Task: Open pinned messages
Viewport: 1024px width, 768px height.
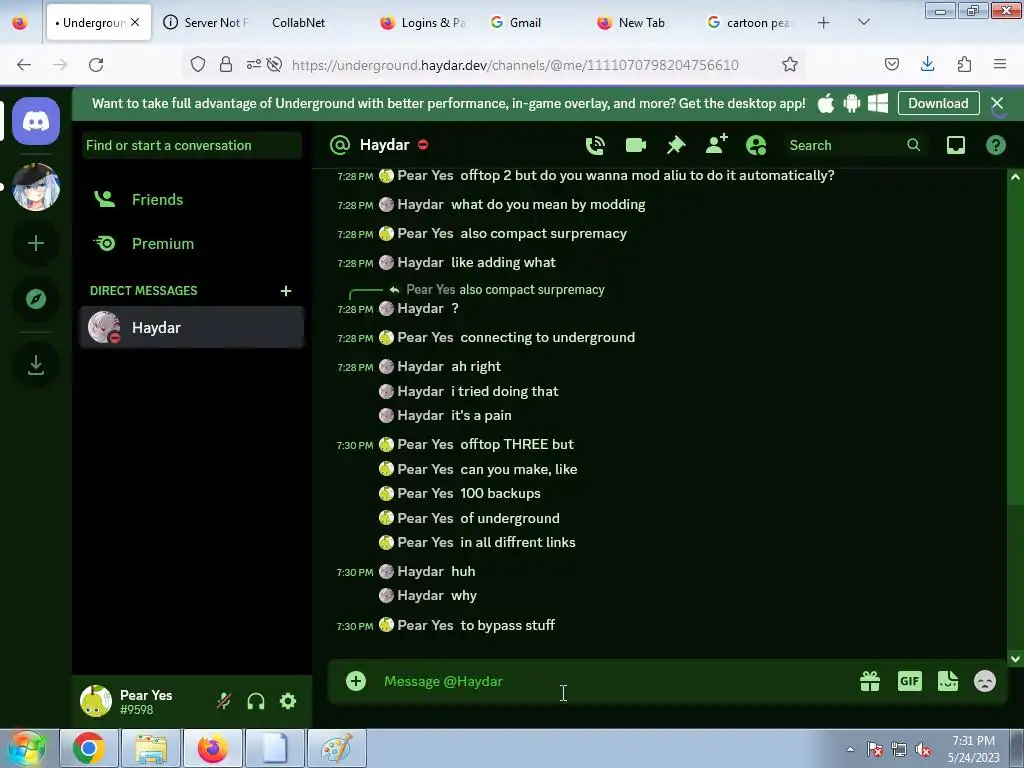Action: pos(676,145)
